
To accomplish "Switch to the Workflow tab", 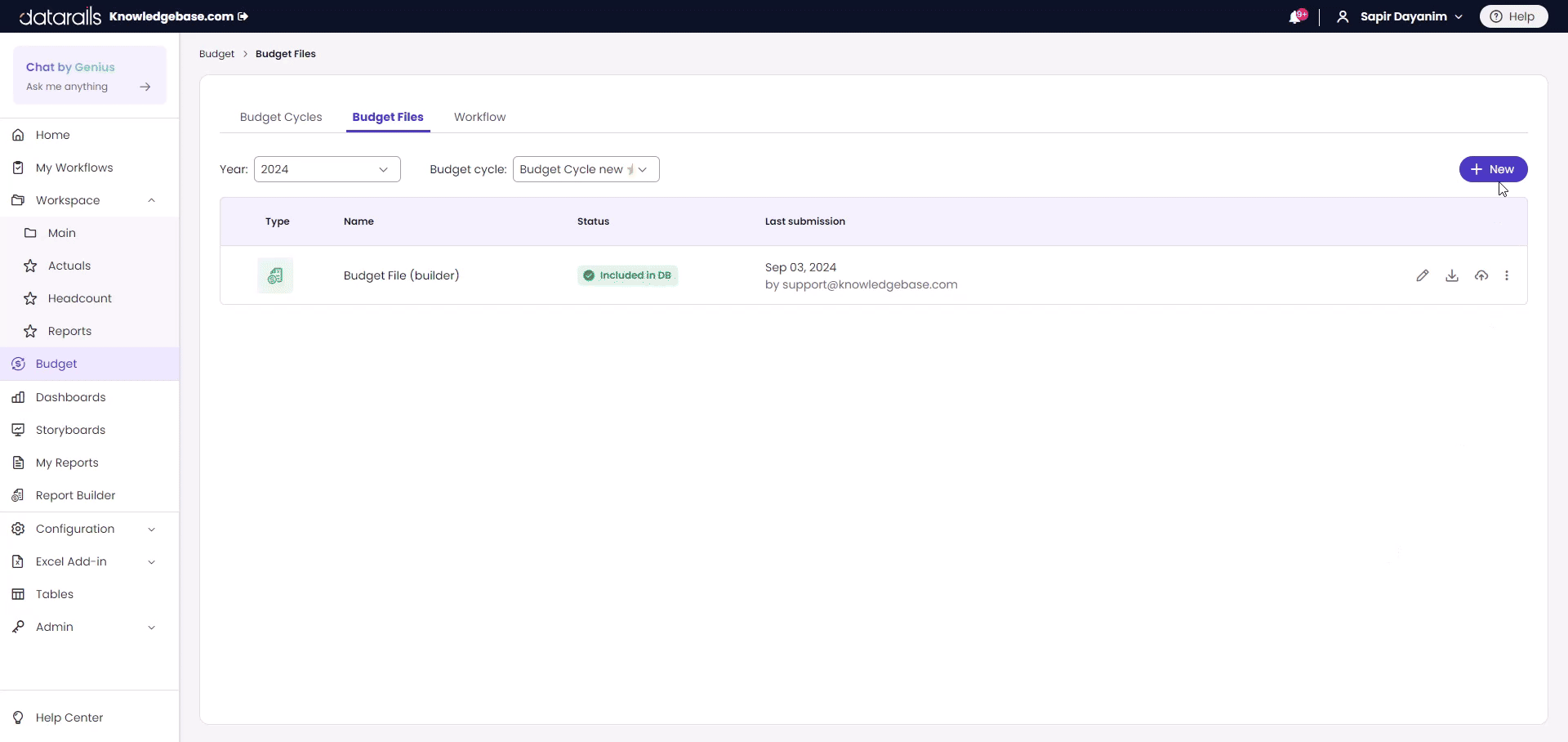I will pyautogui.click(x=480, y=117).
